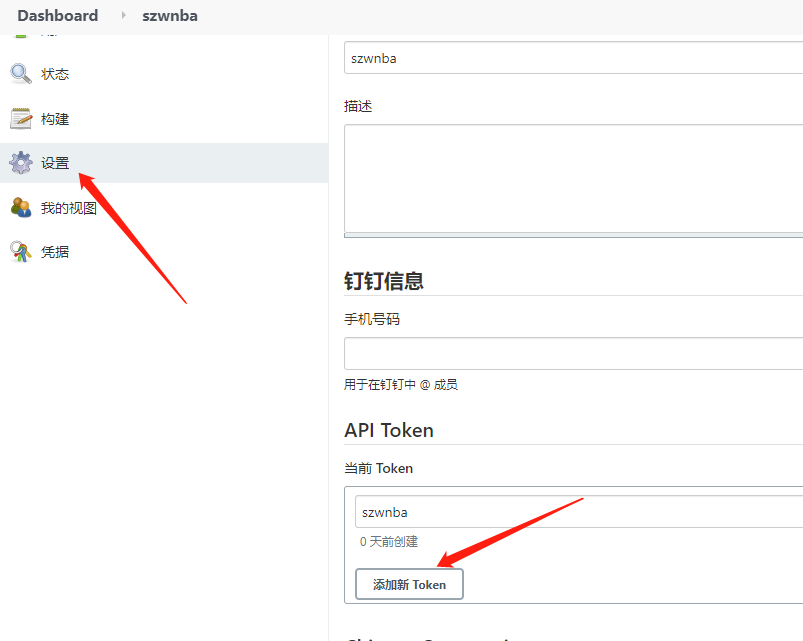
Task: Click the szwnba breadcrumb link
Action: [x=169, y=15]
